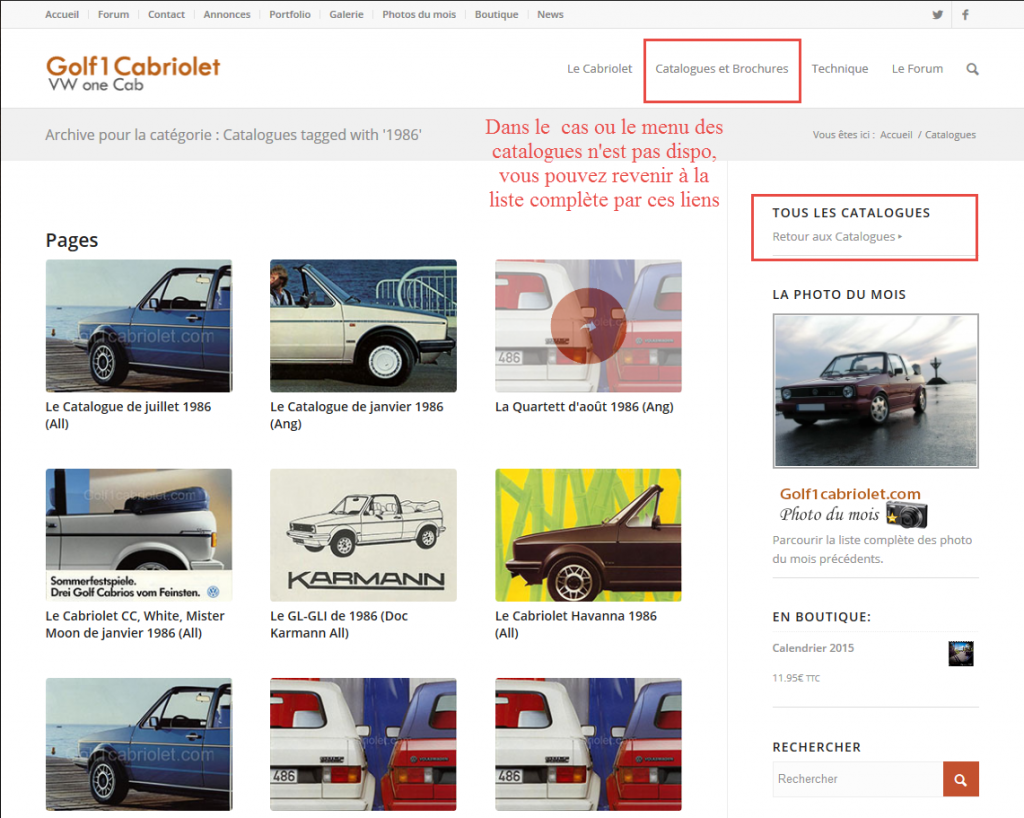Open Annonces in the top bar

pos(227,14)
